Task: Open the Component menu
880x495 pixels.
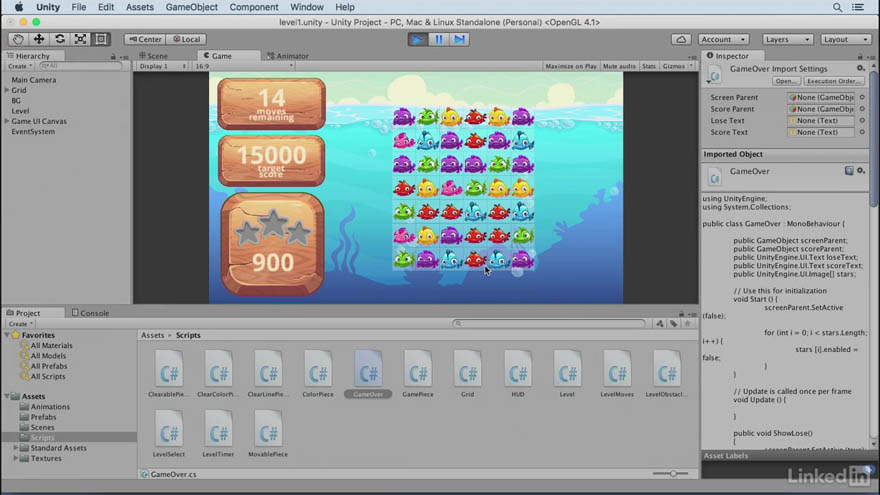Action: pos(254,7)
